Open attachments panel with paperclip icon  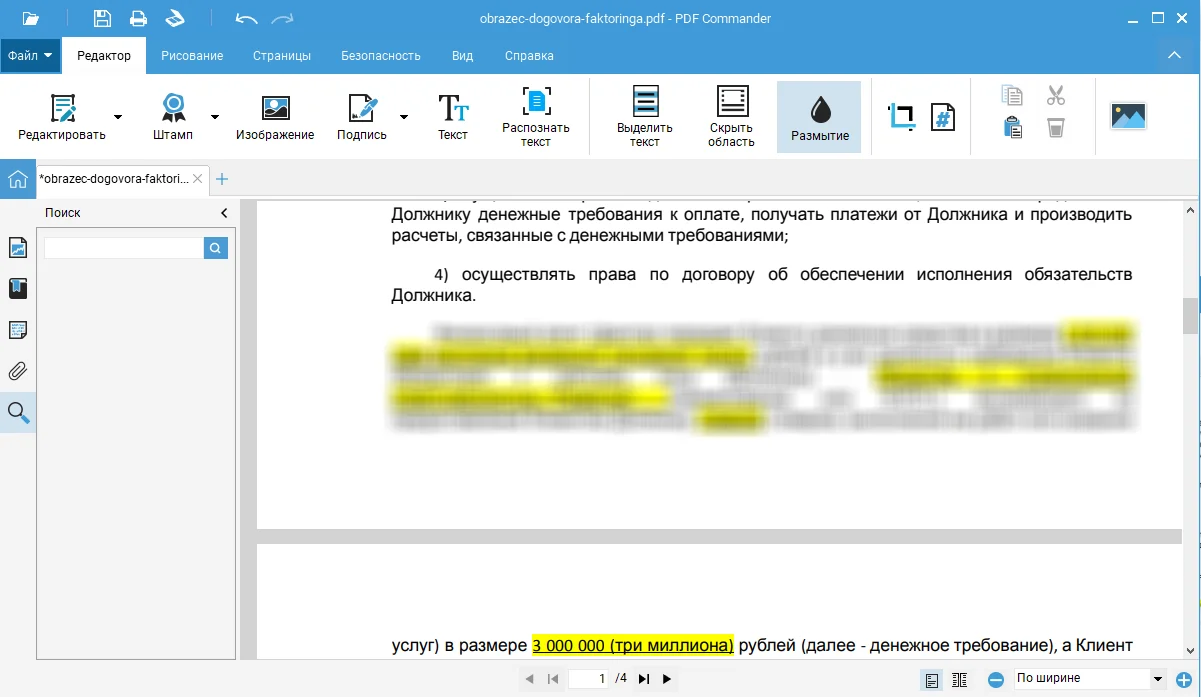click(x=18, y=371)
